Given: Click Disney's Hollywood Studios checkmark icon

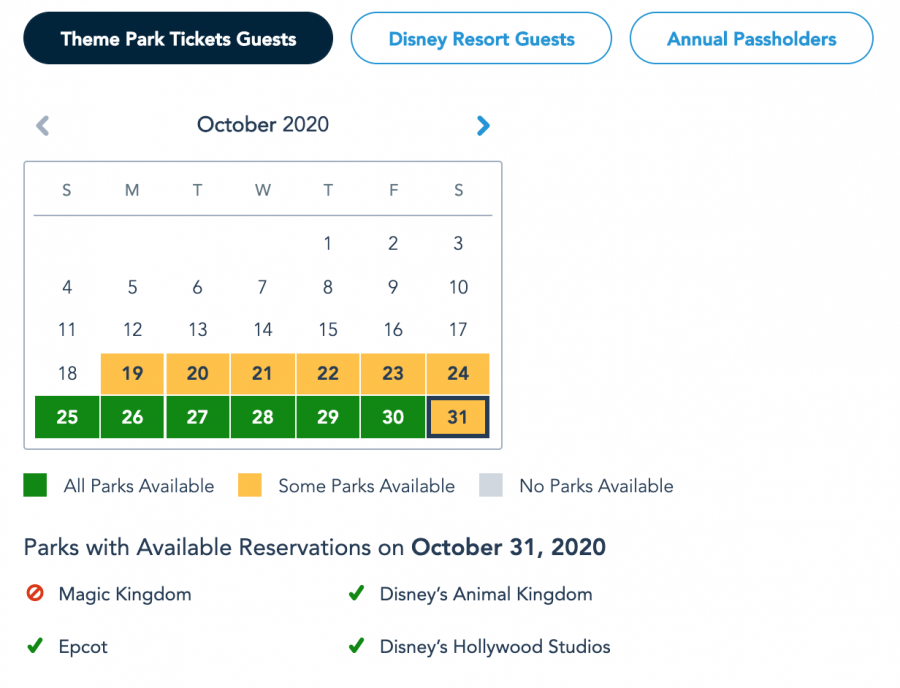Looking at the screenshot, I should (355, 646).
